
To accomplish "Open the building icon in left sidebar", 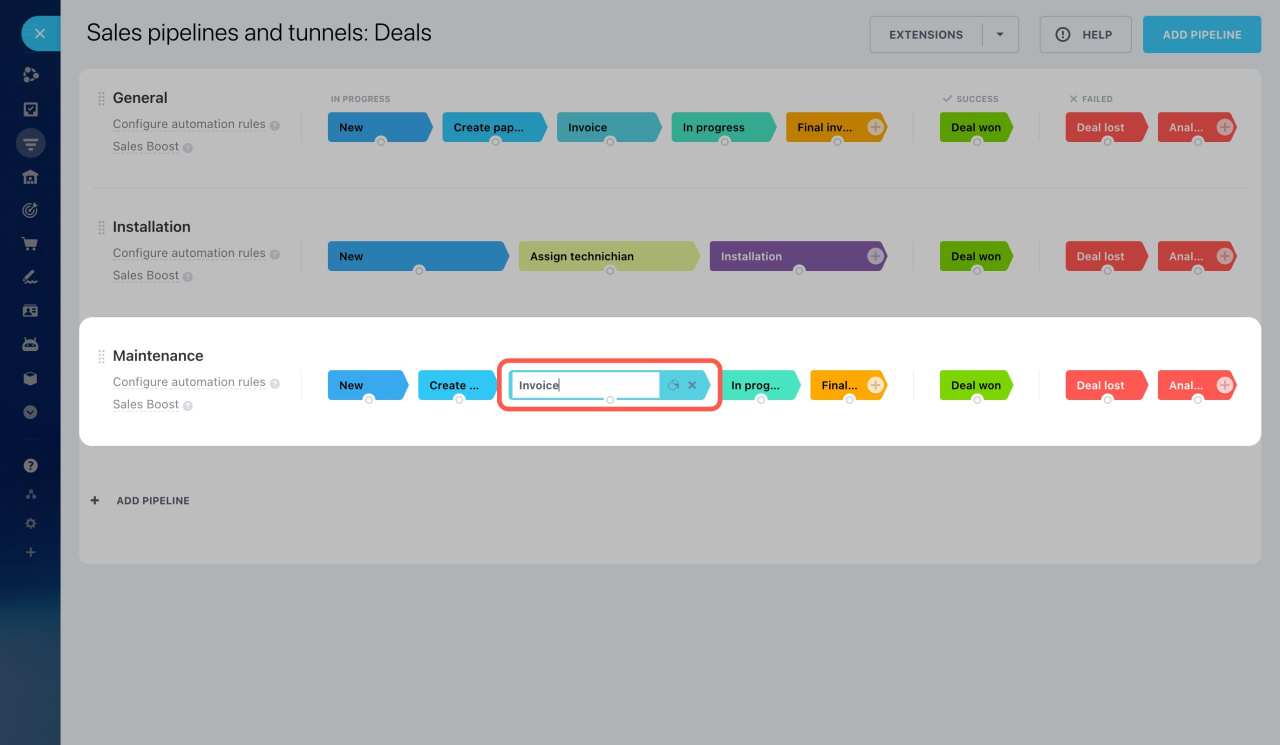I will 30,177.
